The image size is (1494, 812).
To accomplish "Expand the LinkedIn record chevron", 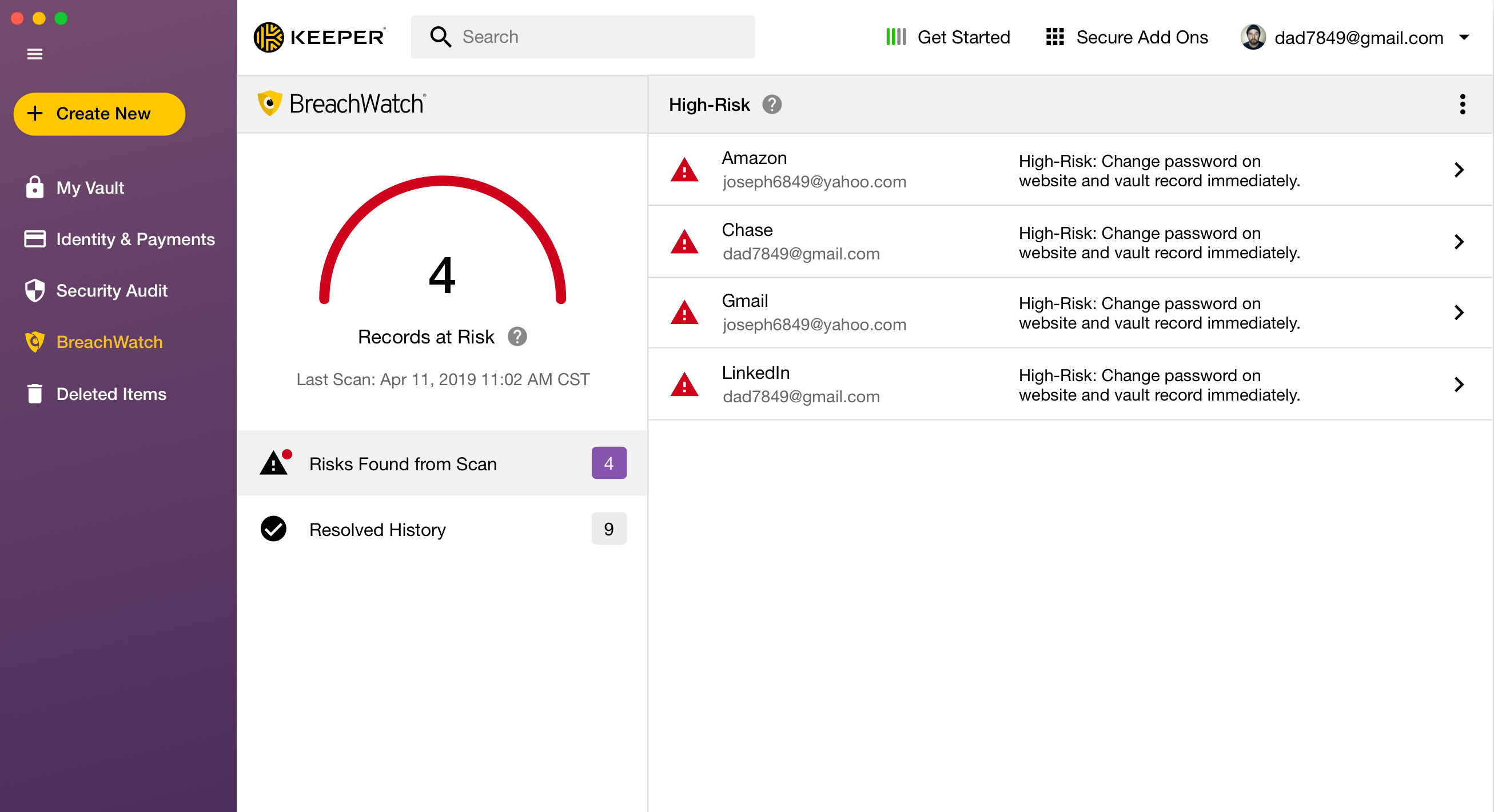I will coord(1459,384).
